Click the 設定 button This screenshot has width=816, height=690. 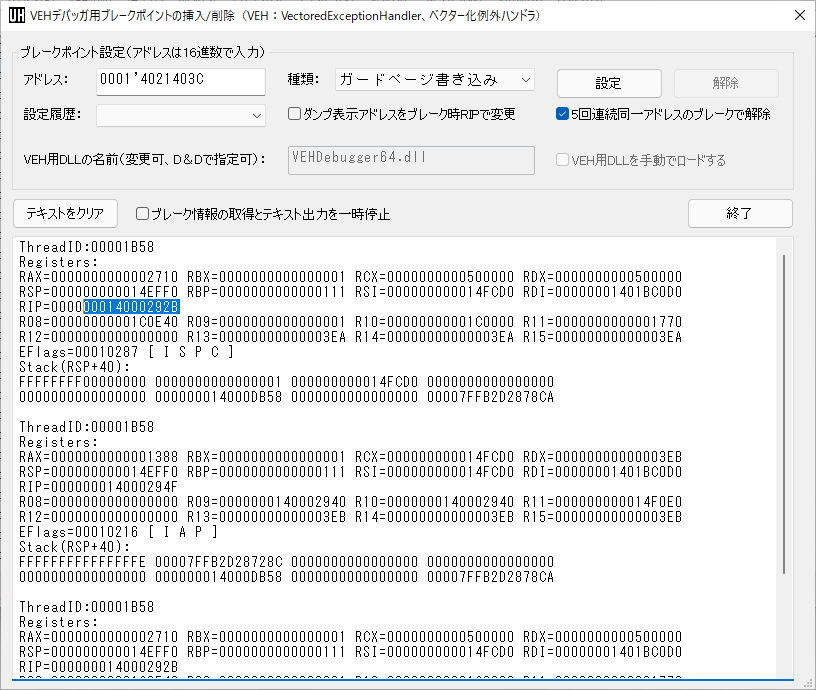click(609, 83)
